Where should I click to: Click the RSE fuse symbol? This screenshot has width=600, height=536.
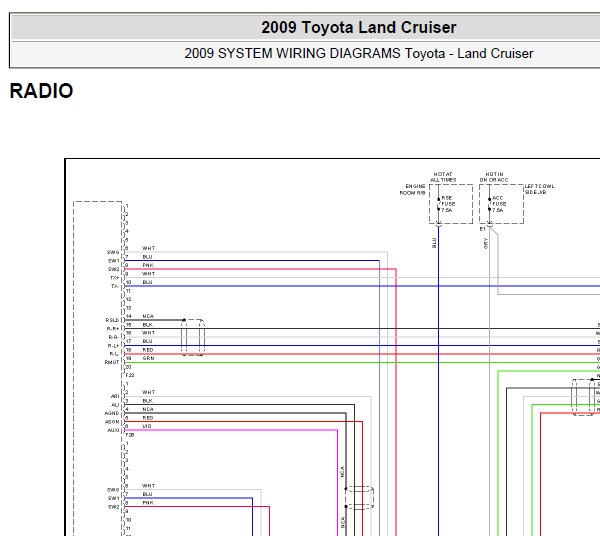pos(439,204)
